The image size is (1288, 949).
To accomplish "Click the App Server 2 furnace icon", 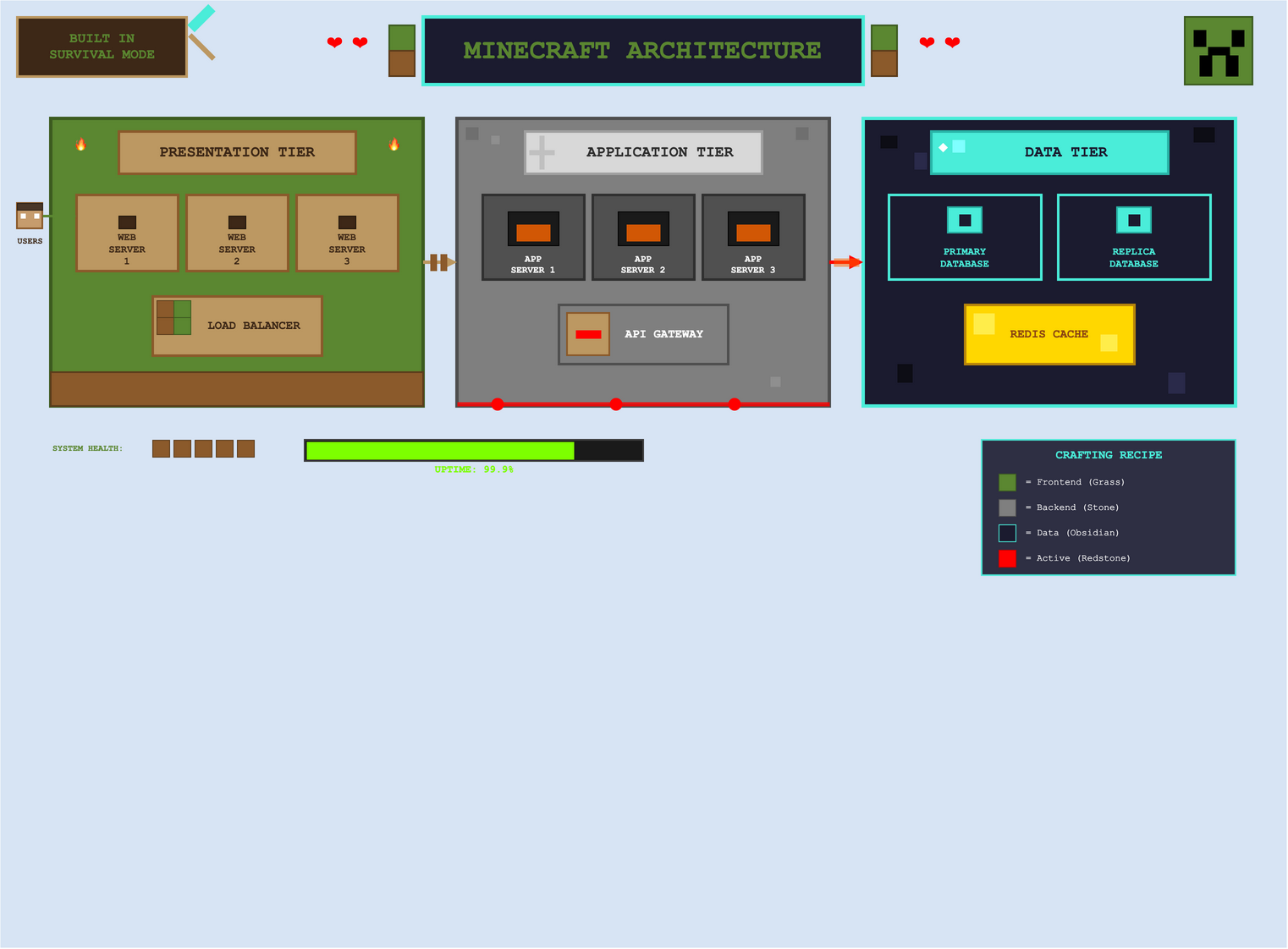I will 643,228.
